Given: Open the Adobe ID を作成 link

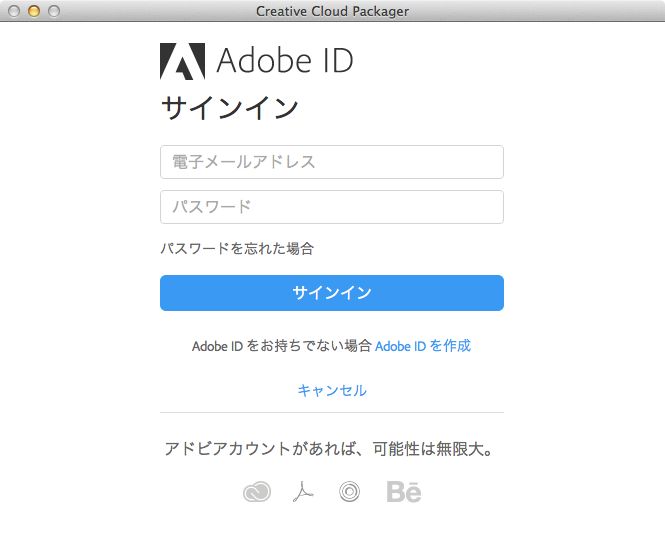Looking at the screenshot, I should (423, 346).
